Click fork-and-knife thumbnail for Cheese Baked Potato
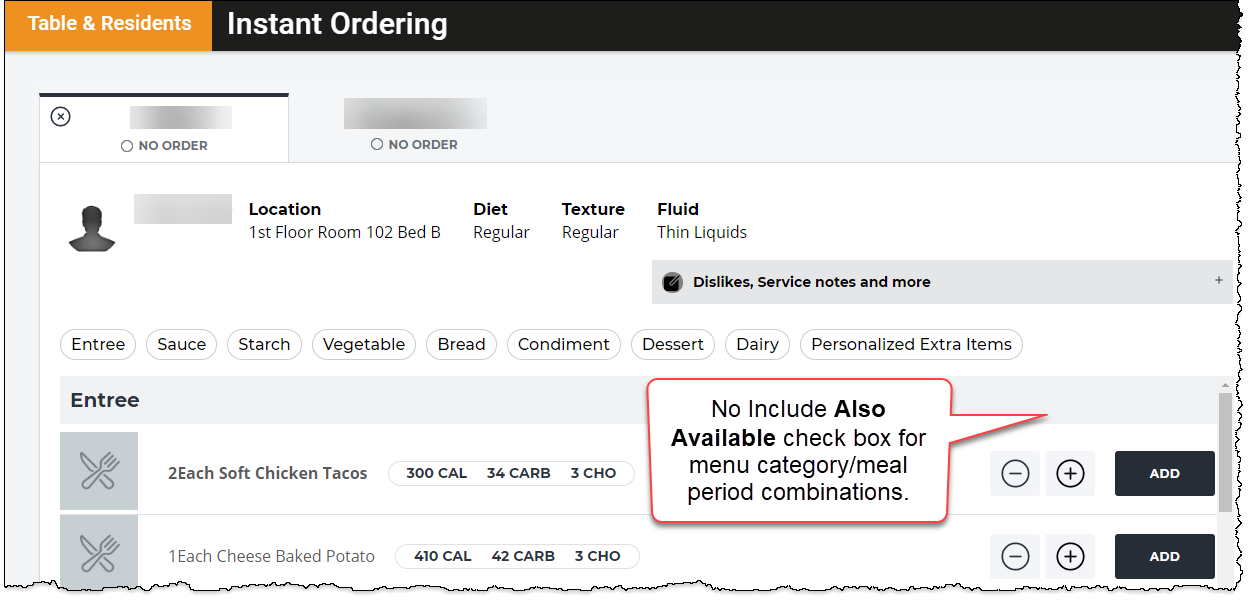The width and height of the screenshot is (1248, 600). click(99, 553)
